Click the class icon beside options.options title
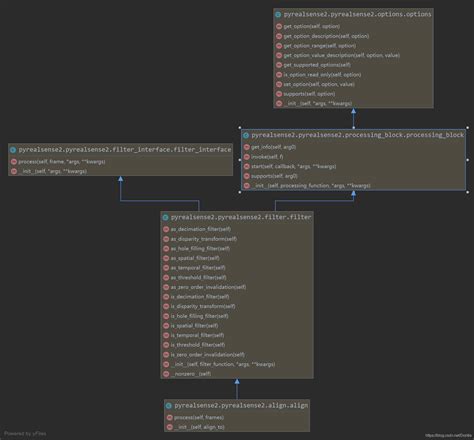This screenshot has width=474, height=440. [278, 14]
